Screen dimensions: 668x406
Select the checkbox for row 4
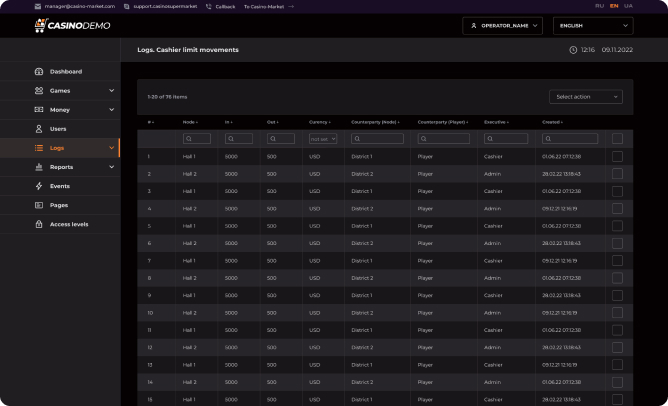point(617,209)
